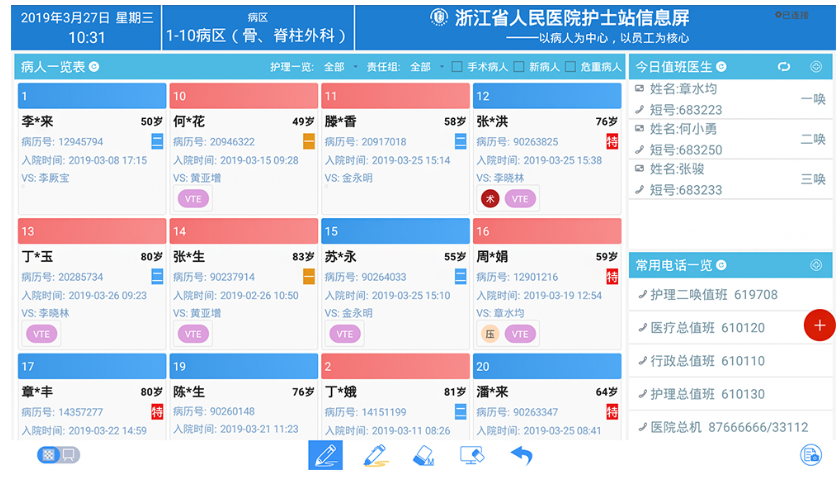Refresh the duty doctors panel
The image size is (839, 491).
point(784,67)
